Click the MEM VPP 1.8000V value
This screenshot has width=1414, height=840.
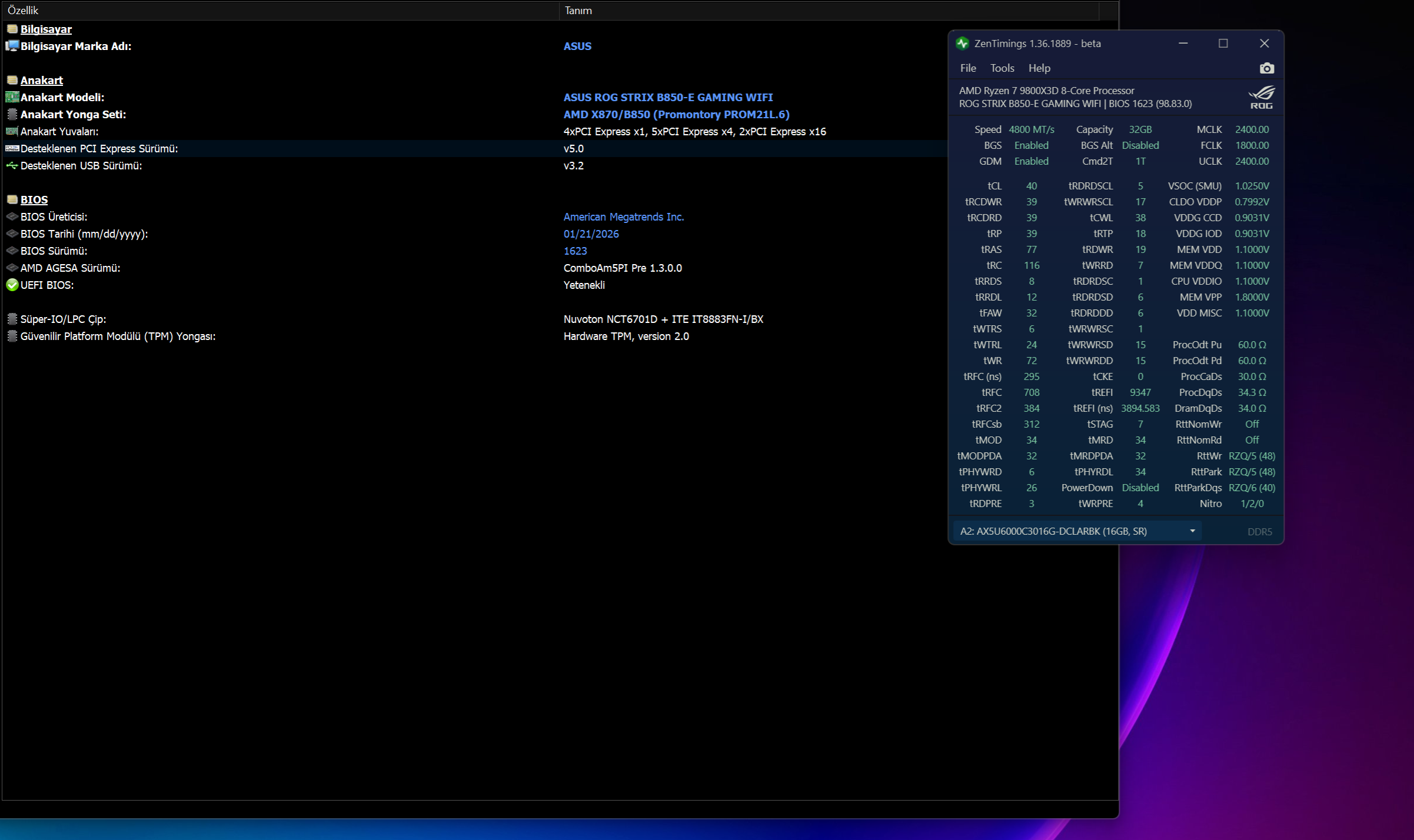[x=1252, y=297]
